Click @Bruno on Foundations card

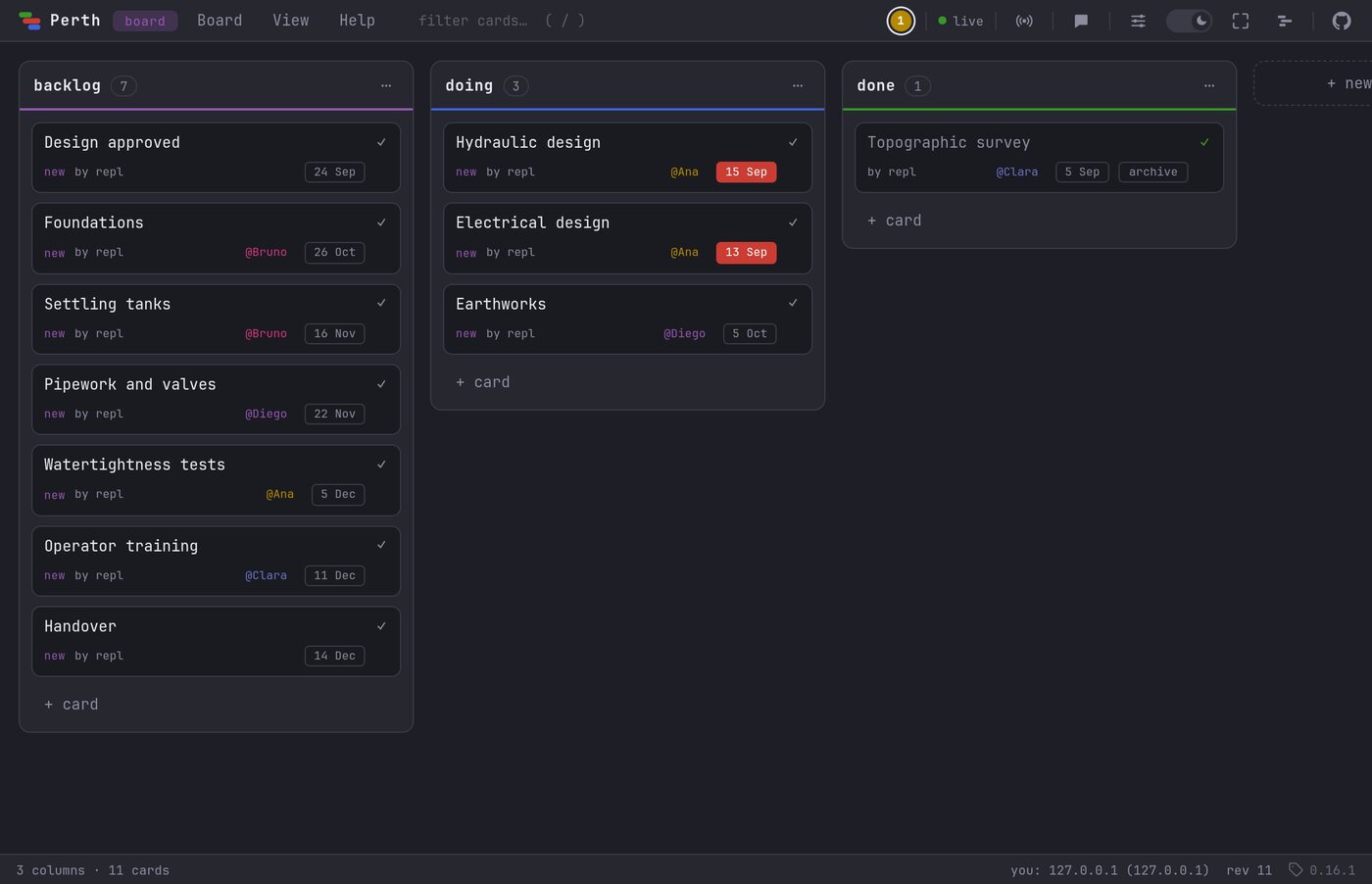266,252
